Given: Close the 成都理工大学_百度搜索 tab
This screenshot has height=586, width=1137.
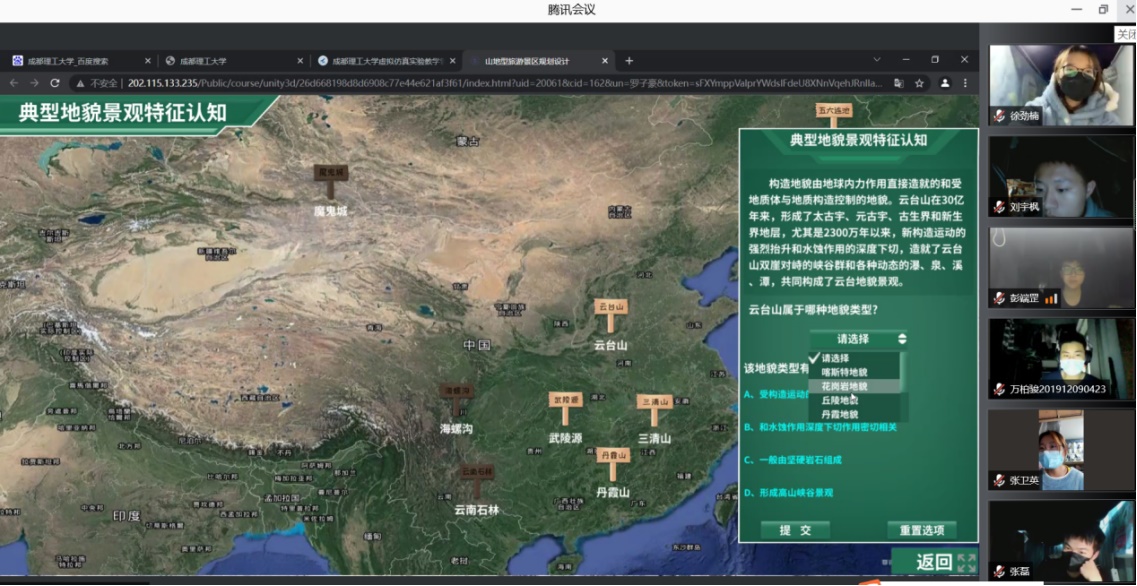Looking at the screenshot, I should pyautogui.click(x=148, y=61).
